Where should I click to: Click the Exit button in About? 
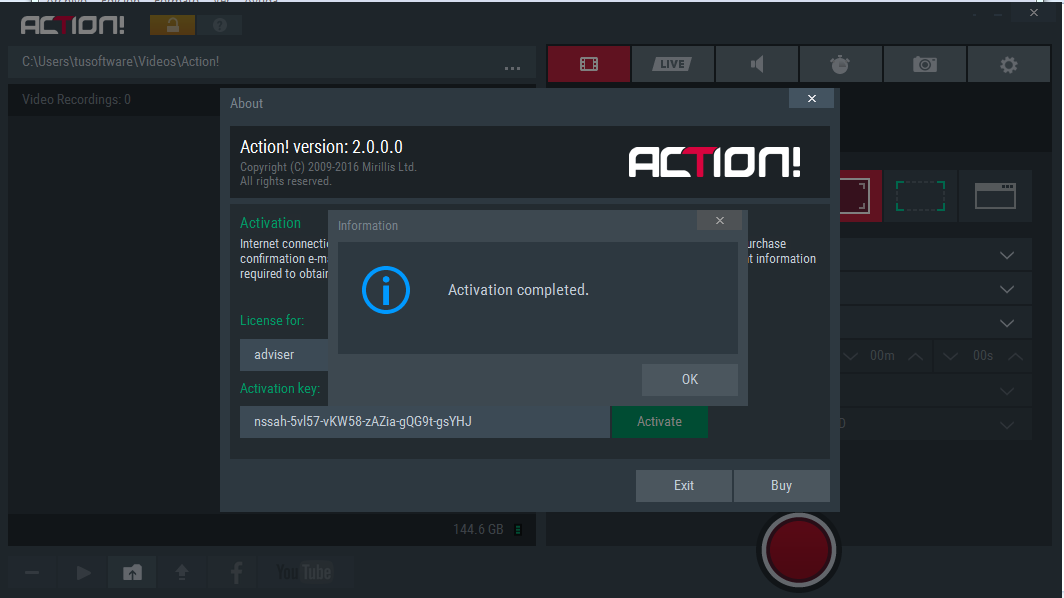(x=683, y=485)
